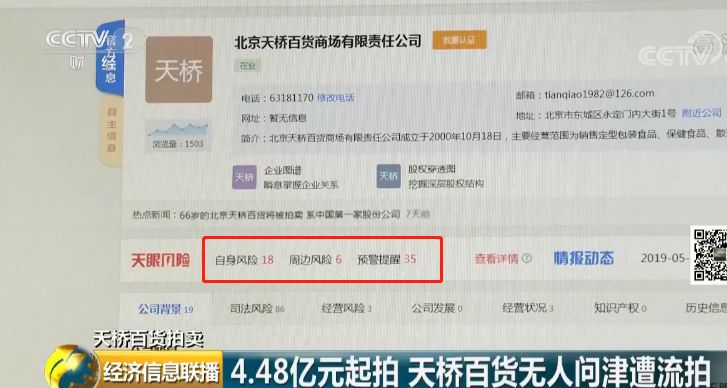Image resolution: width=727 pixels, height=388 pixels.
Task: Click the 股权穿透图 label text
Action: [x=432, y=169]
